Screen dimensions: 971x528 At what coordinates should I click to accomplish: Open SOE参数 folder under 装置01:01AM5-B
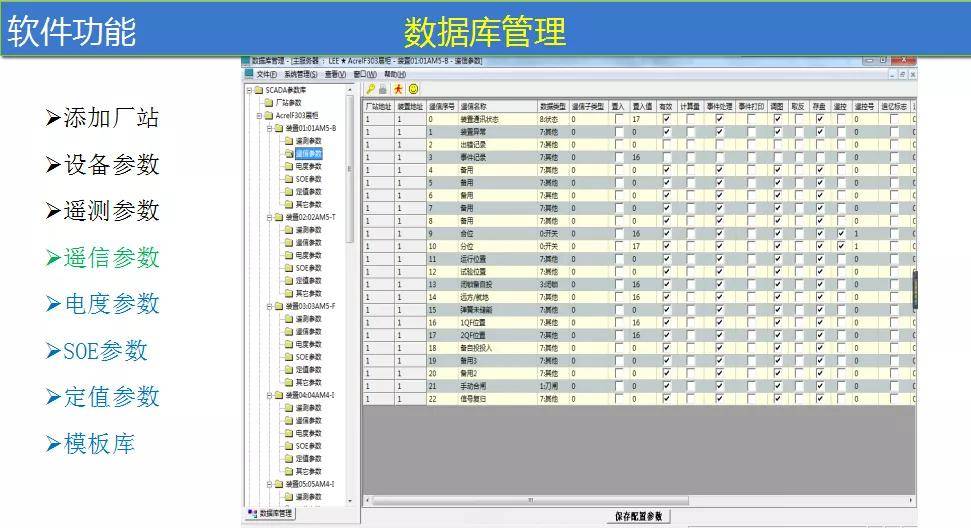(x=308, y=179)
